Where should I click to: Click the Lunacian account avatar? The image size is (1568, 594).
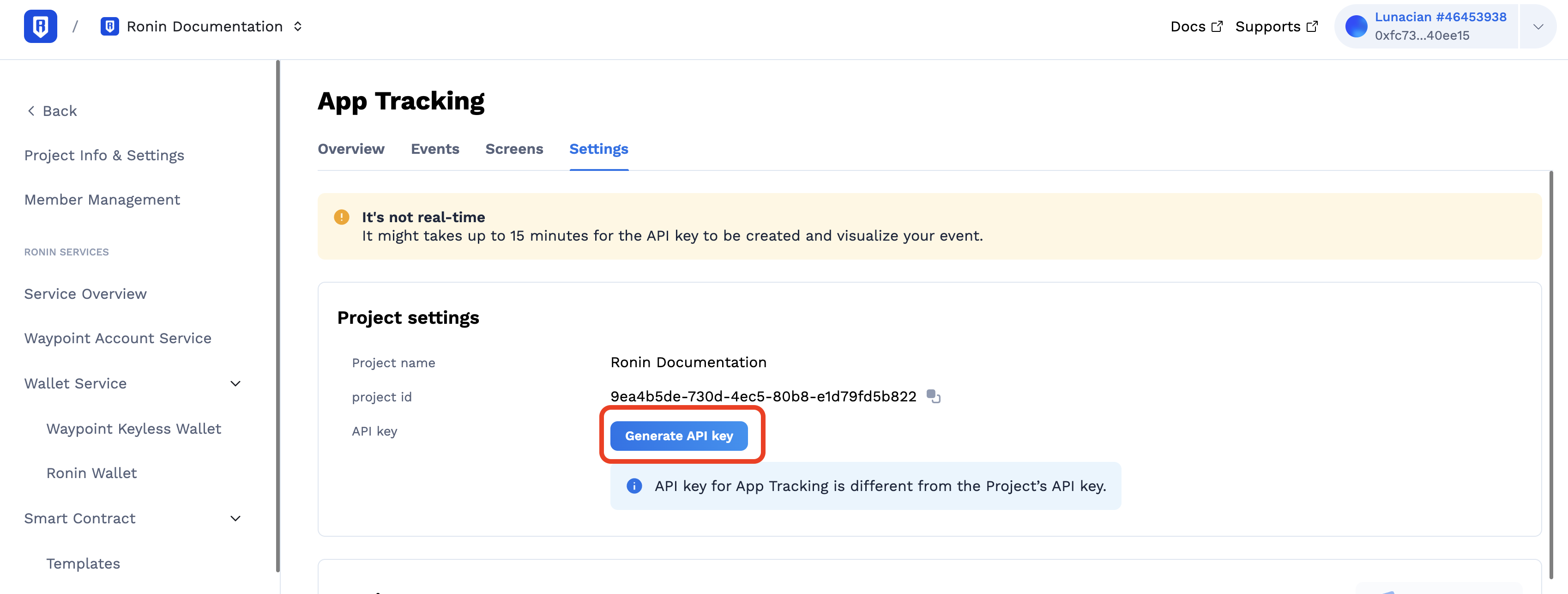[1356, 26]
